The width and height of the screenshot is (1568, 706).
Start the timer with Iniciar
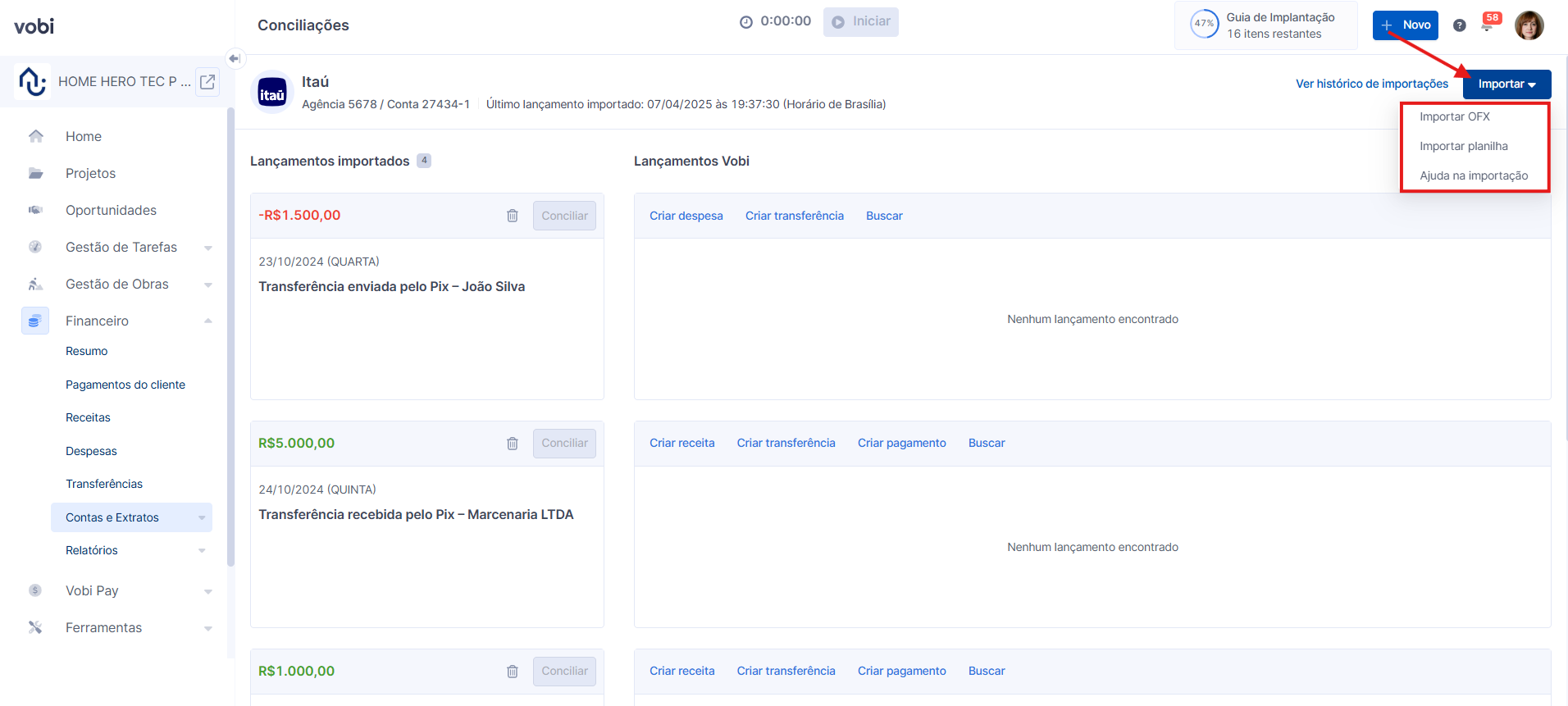point(860,22)
